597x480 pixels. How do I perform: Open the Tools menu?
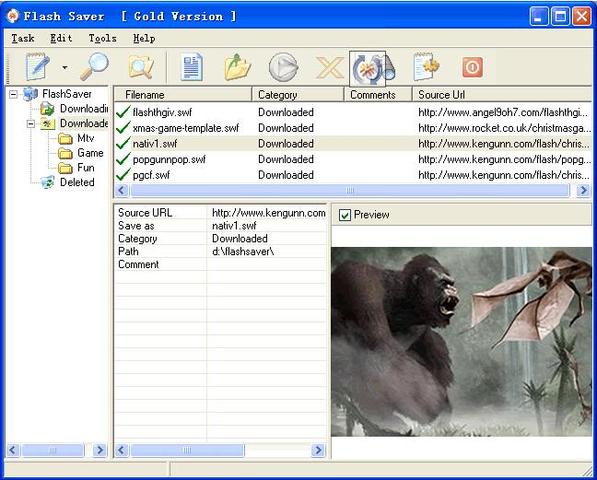(x=102, y=38)
